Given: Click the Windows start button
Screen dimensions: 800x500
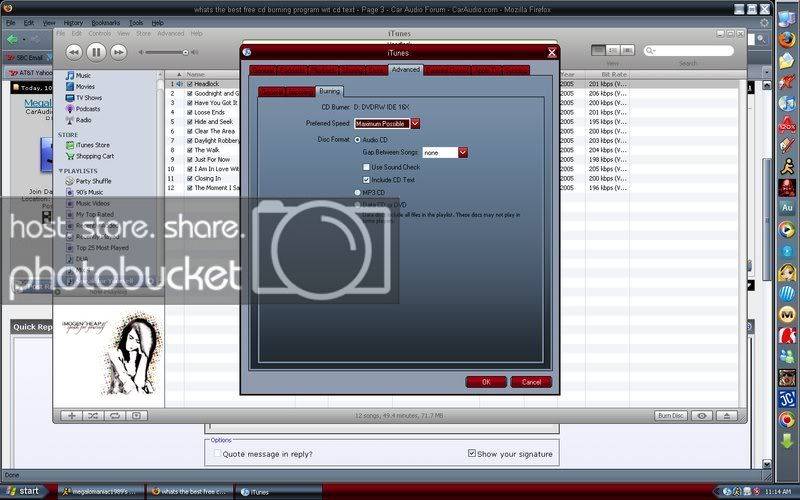Looking at the screenshot, I should coord(23,491).
